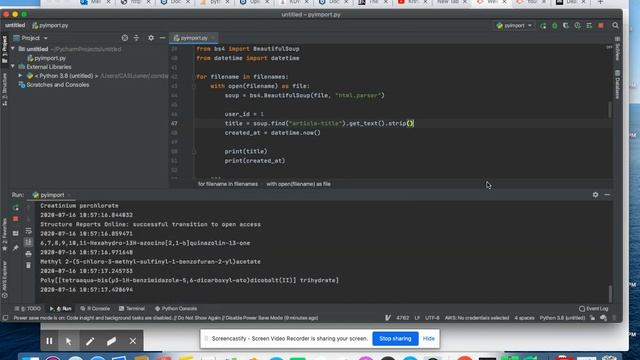Open the 4 spaces indent selector
The width and height of the screenshot is (640, 360).
click(524, 318)
